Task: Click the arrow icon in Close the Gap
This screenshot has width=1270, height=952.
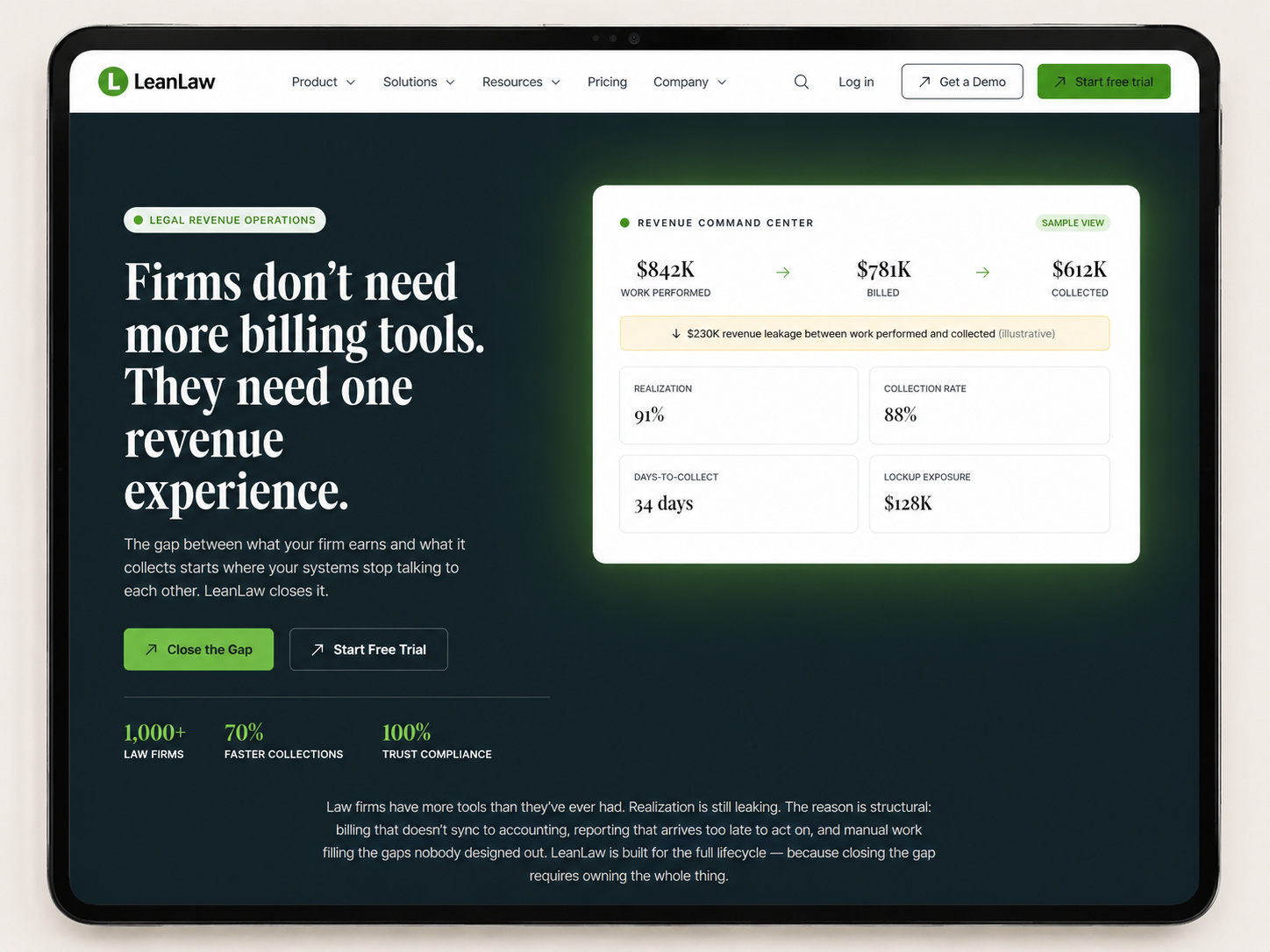Action: (x=151, y=650)
